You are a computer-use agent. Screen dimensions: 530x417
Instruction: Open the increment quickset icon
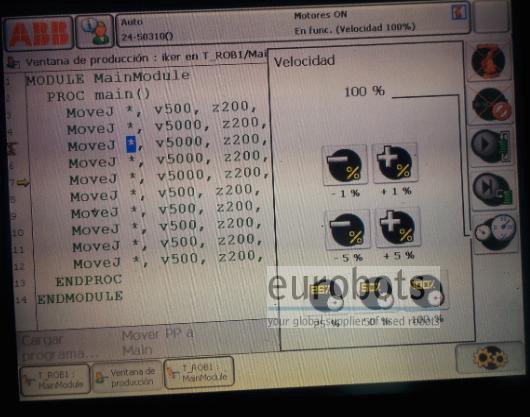[x=491, y=105]
